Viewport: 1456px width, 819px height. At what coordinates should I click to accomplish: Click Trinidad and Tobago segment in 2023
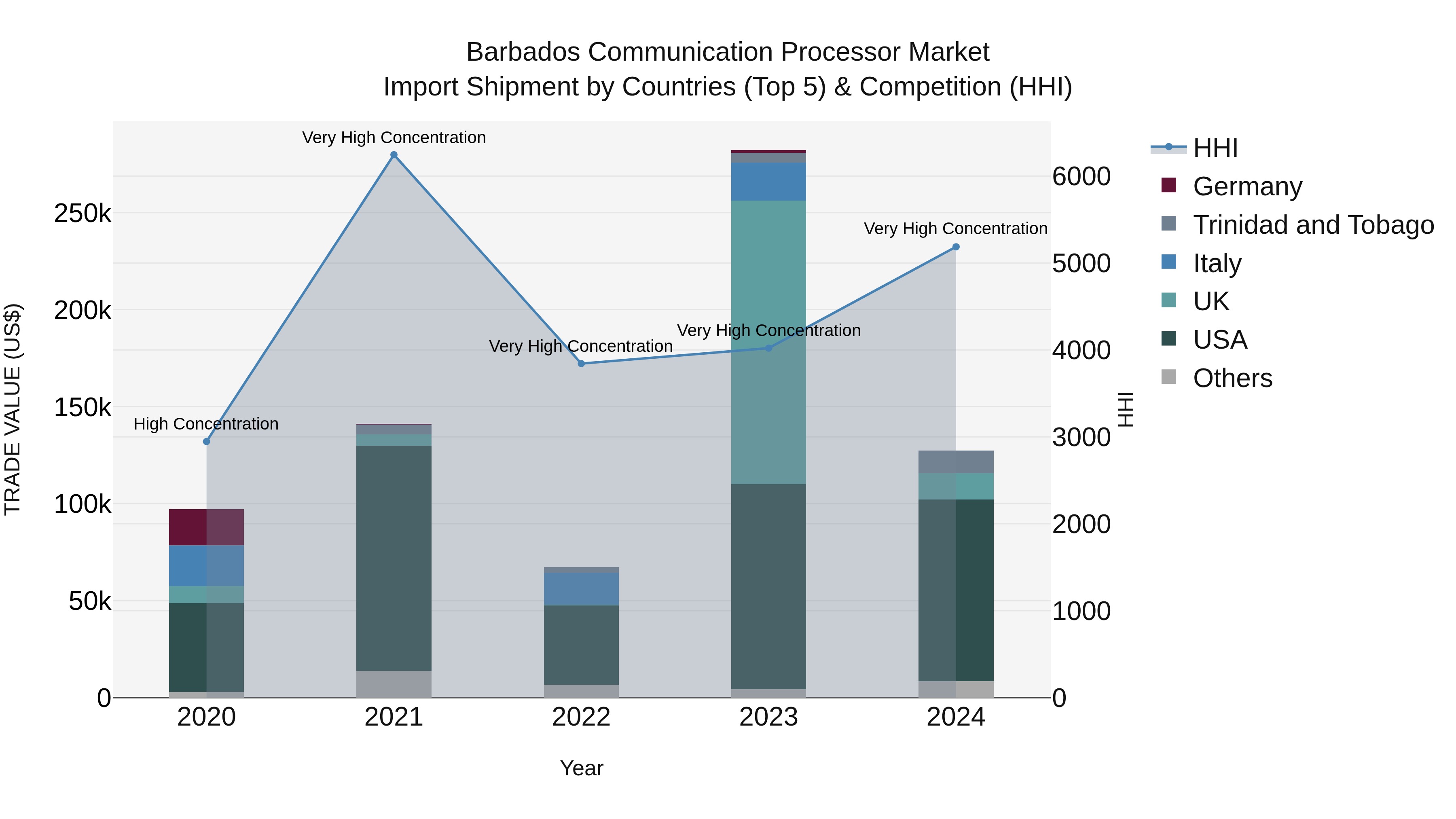tap(769, 158)
